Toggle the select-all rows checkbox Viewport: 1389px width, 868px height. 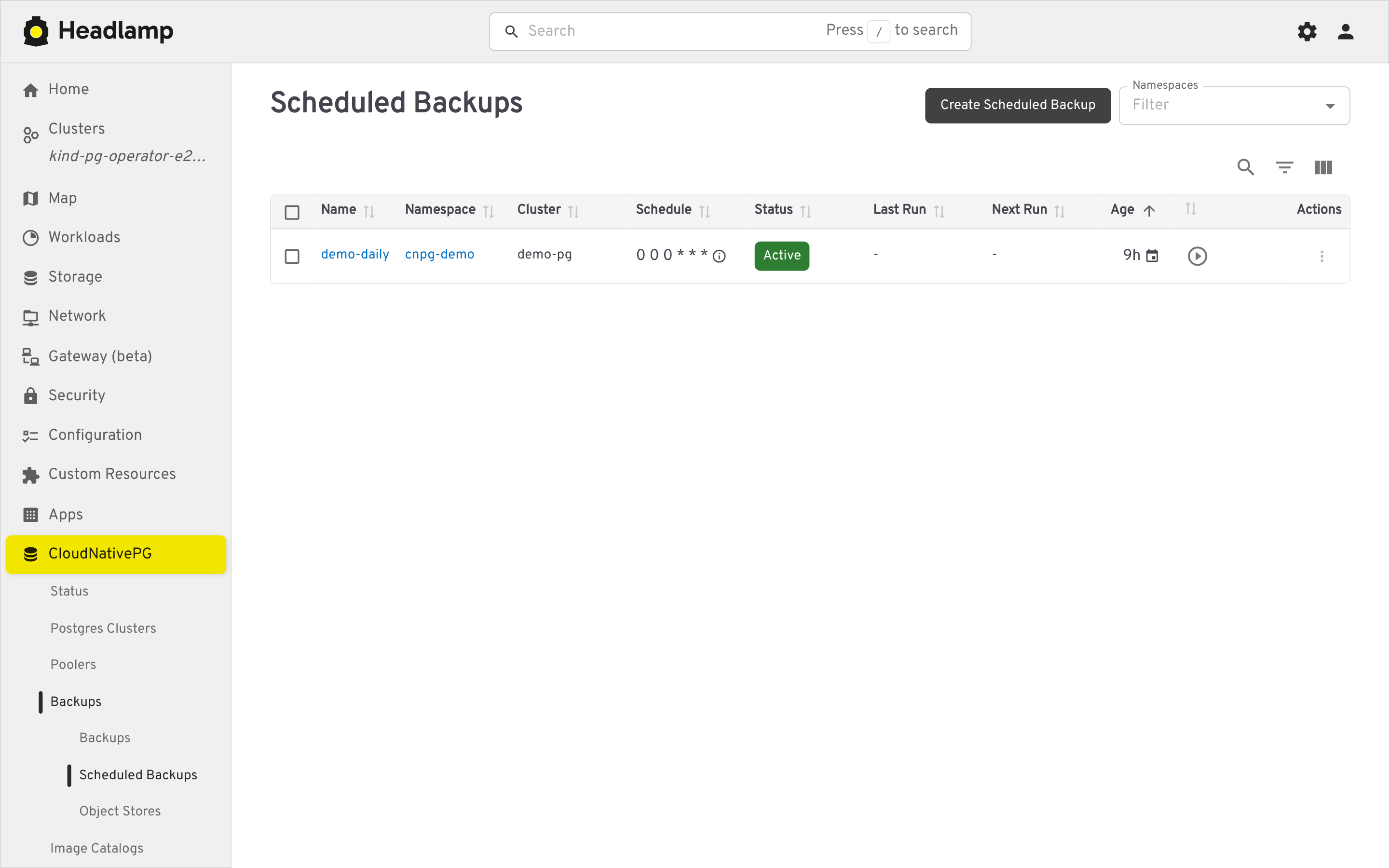[292, 212]
